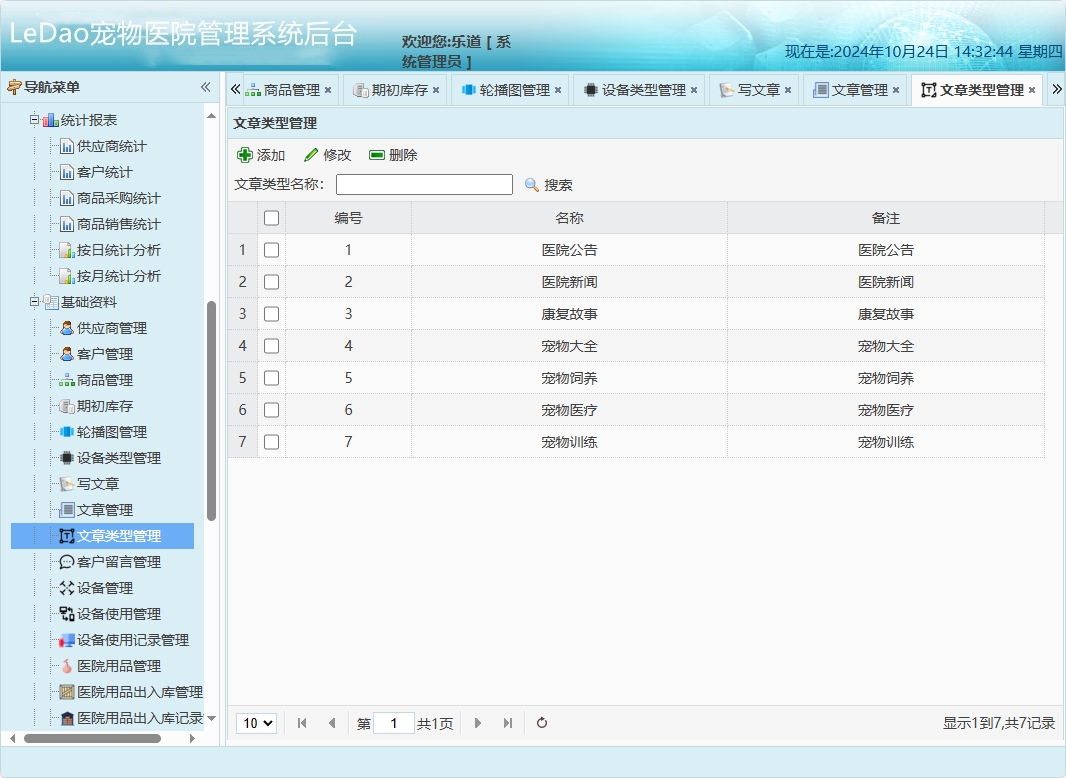Screen dimensions: 1066x778
Task: Open the page size dropdown showing 10
Action: [x=256, y=722]
